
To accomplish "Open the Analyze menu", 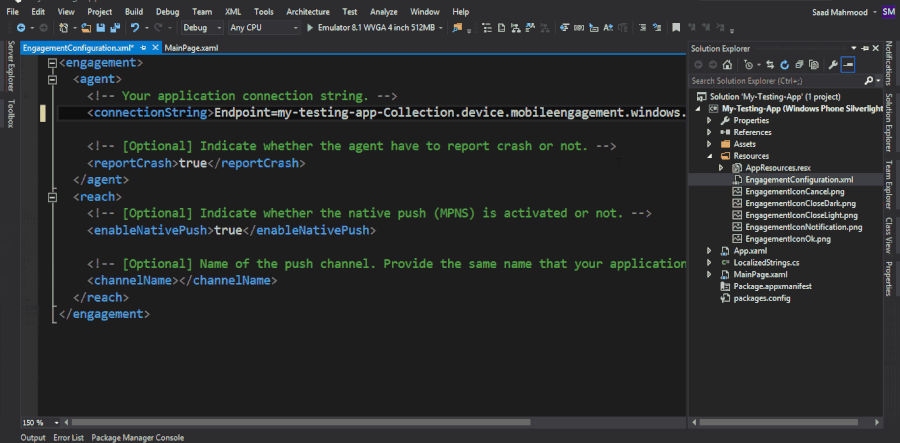I will [x=383, y=11].
